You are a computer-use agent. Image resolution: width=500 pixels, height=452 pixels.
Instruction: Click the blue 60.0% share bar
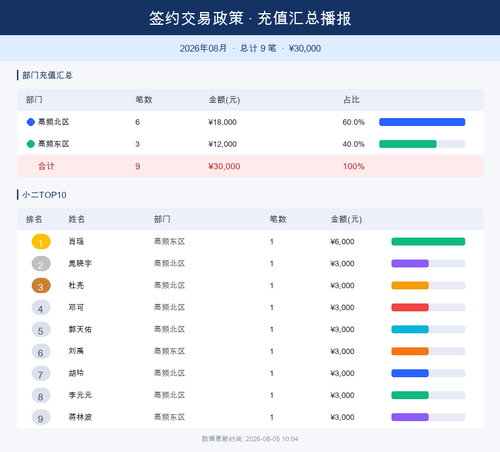(x=422, y=122)
